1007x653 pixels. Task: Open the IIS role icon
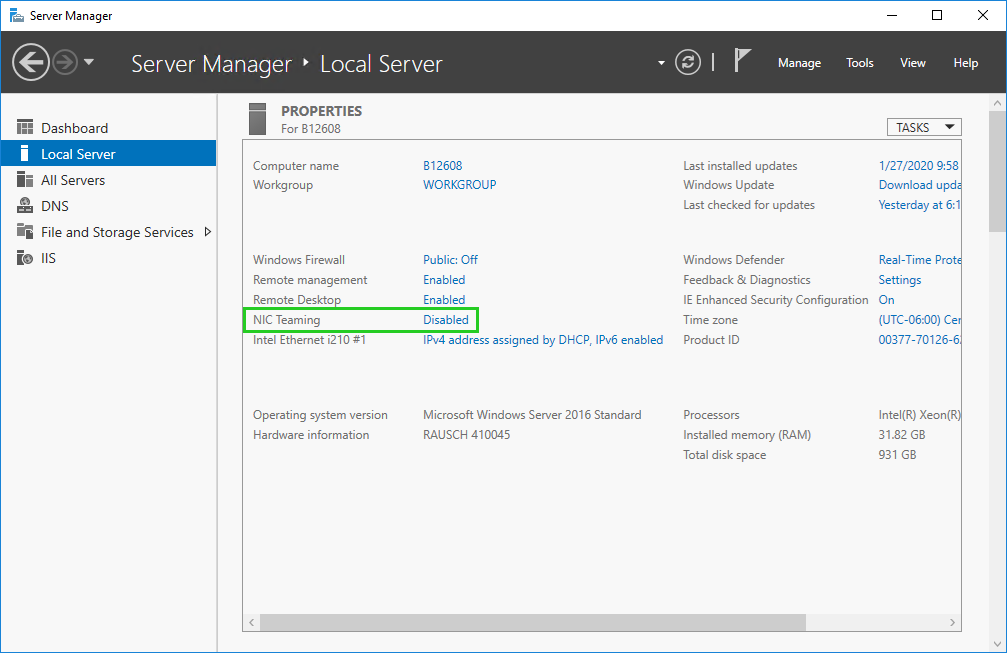pyautogui.click(x=25, y=258)
